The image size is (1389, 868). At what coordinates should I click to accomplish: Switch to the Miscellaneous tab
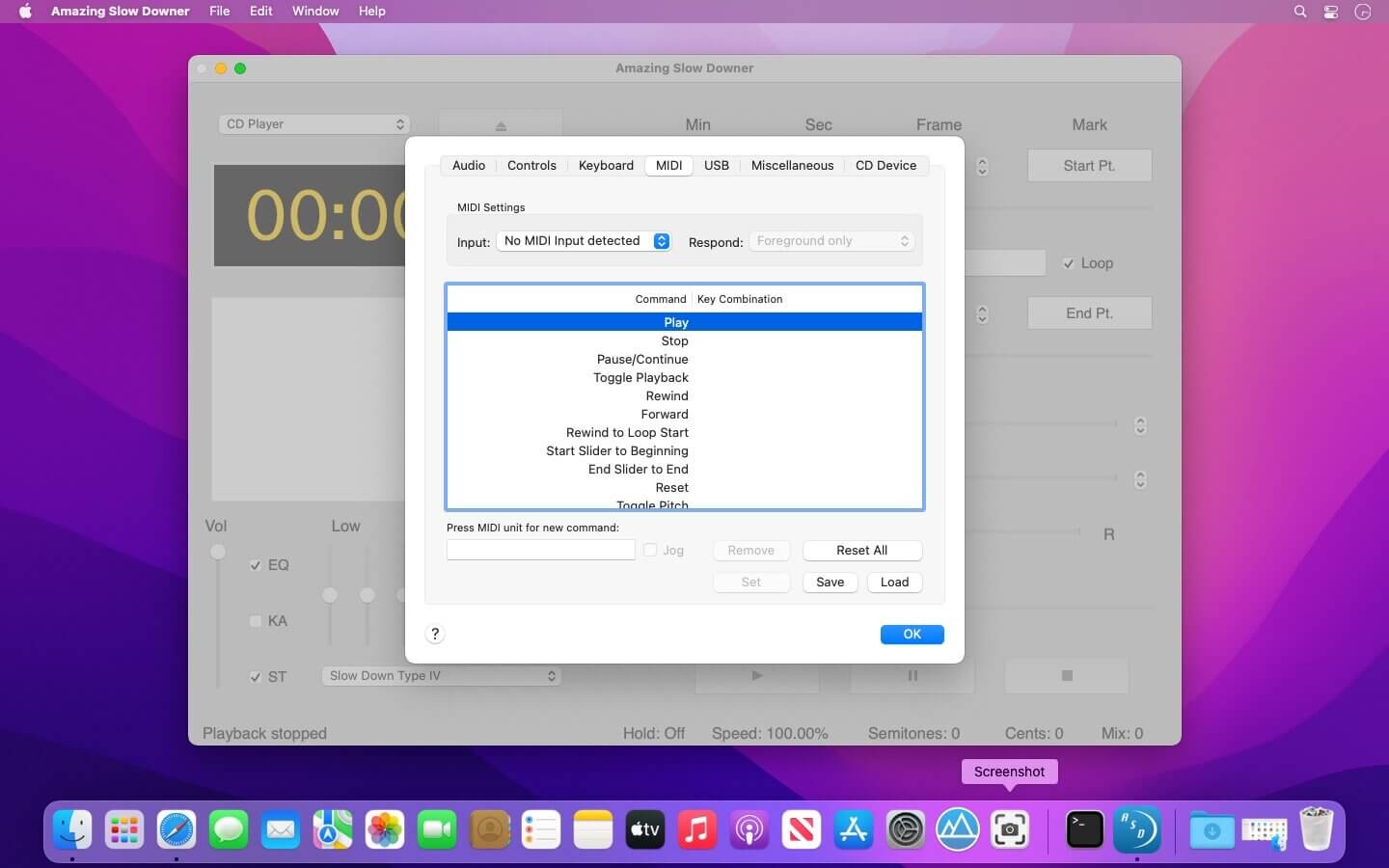pos(792,166)
